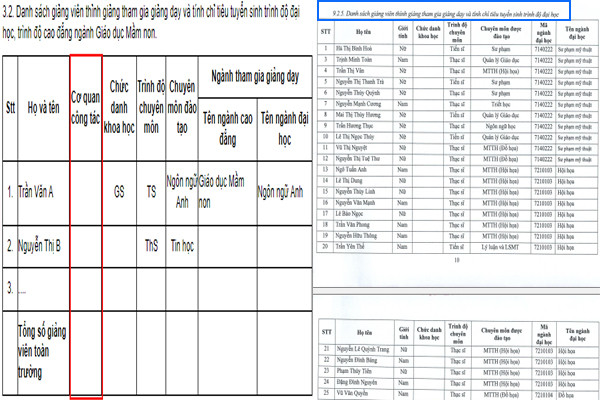
Task: Select the name 'Lê Thị Dung'
Action: click(349, 181)
